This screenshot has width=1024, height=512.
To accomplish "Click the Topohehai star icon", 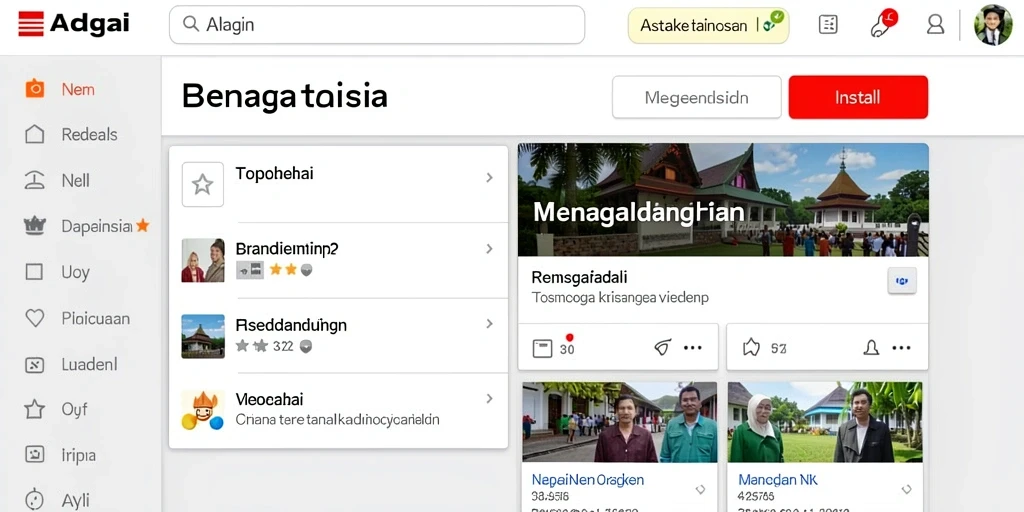I will pyautogui.click(x=202, y=185).
